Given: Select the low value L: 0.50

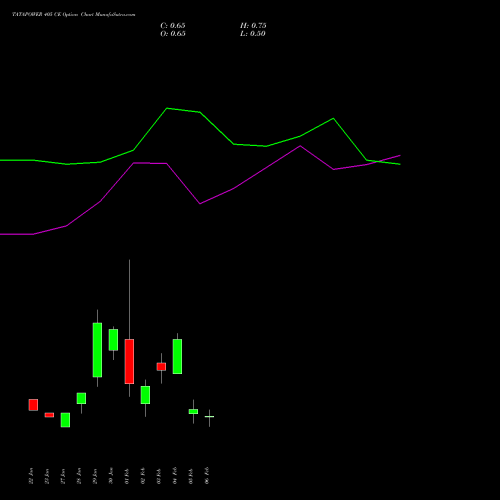Looking at the screenshot, I should point(253,34).
